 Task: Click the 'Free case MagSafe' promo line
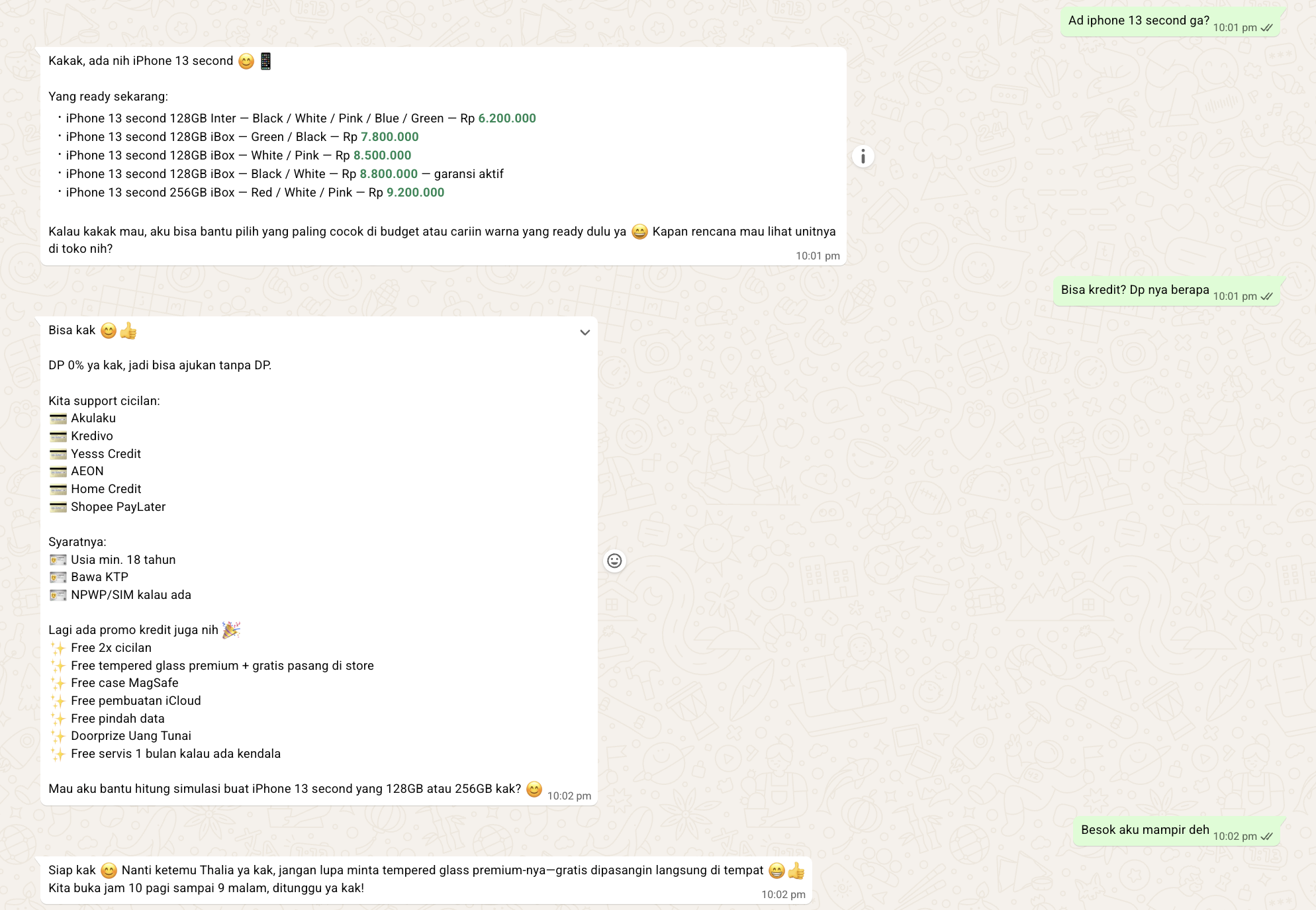tap(114, 683)
